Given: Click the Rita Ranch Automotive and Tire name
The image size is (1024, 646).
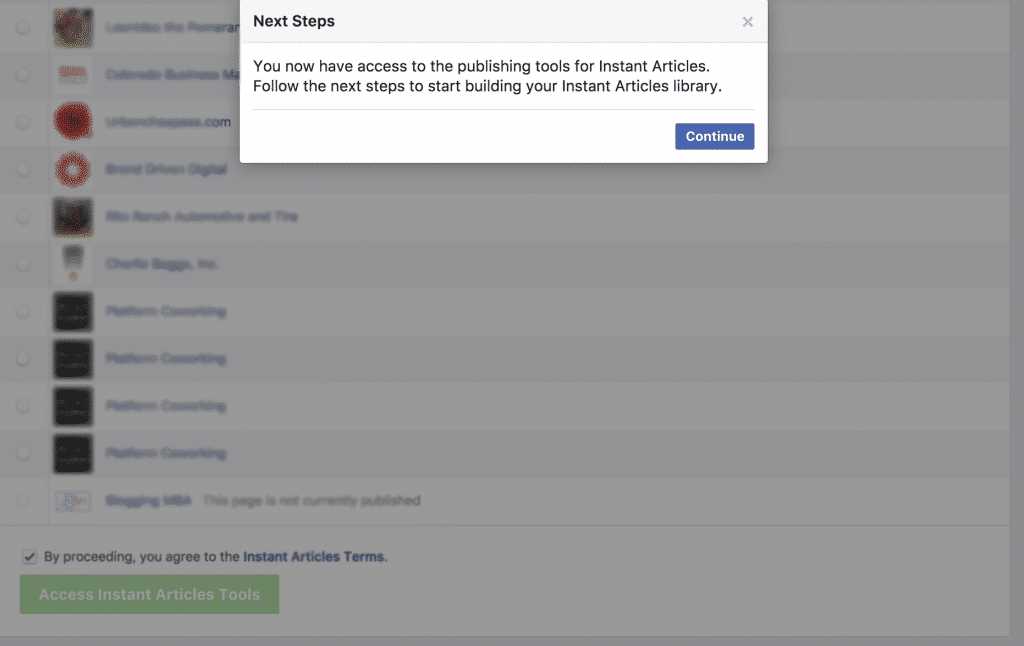Looking at the screenshot, I should tap(201, 217).
